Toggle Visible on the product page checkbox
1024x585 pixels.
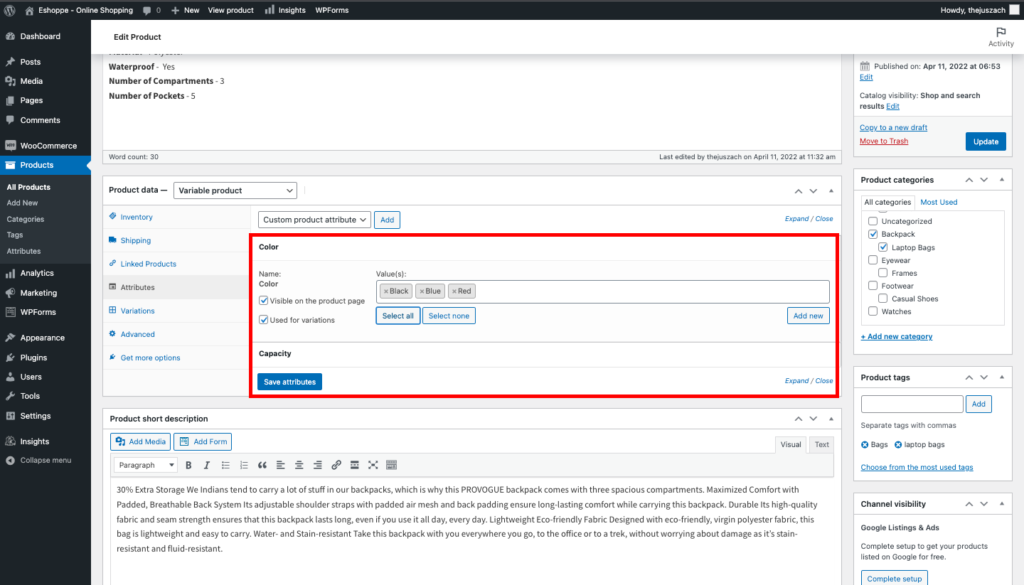(264, 300)
